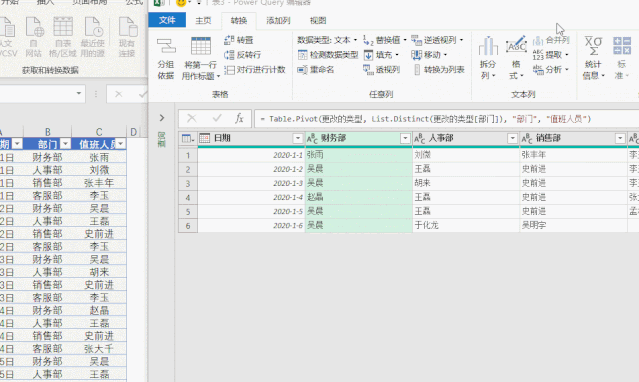The width and height of the screenshot is (639, 382).
Task: Click 检测数据类型 button
Action: (328, 55)
